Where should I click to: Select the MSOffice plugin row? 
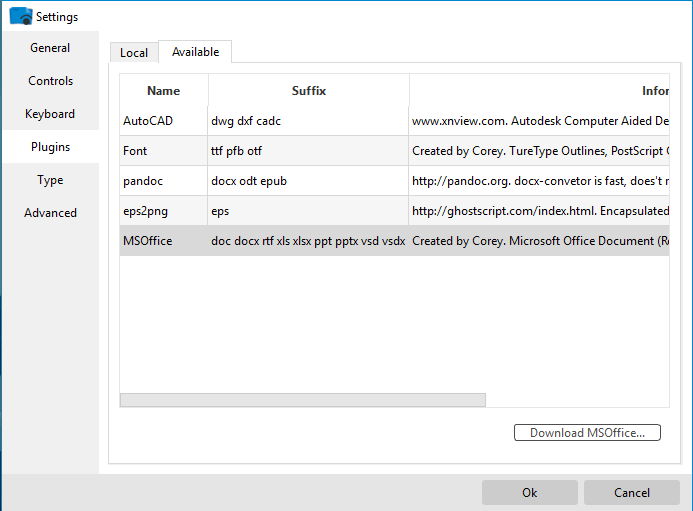394,241
